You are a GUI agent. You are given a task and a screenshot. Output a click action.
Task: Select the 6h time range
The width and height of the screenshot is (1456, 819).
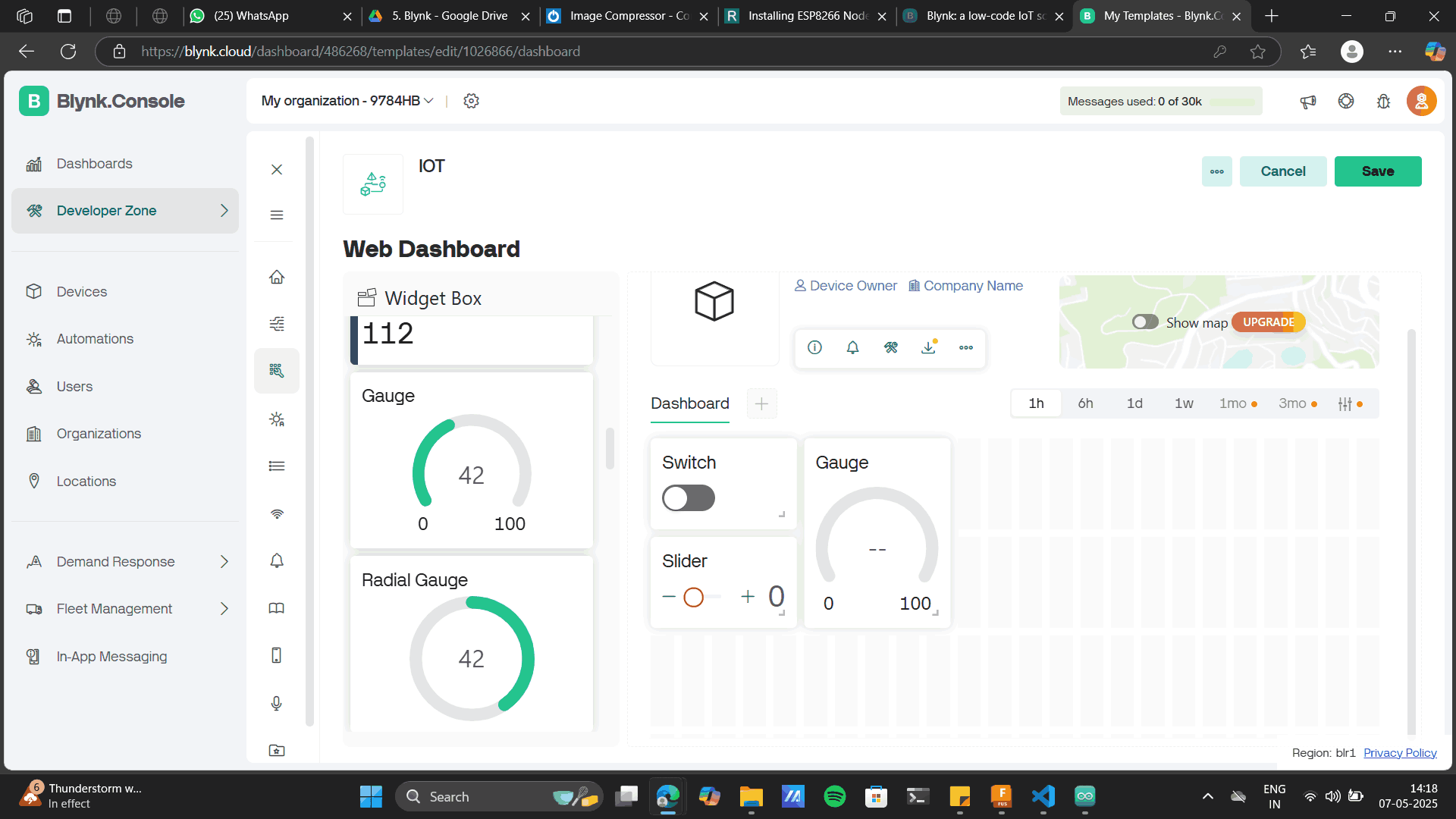pyautogui.click(x=1086, y=403)
